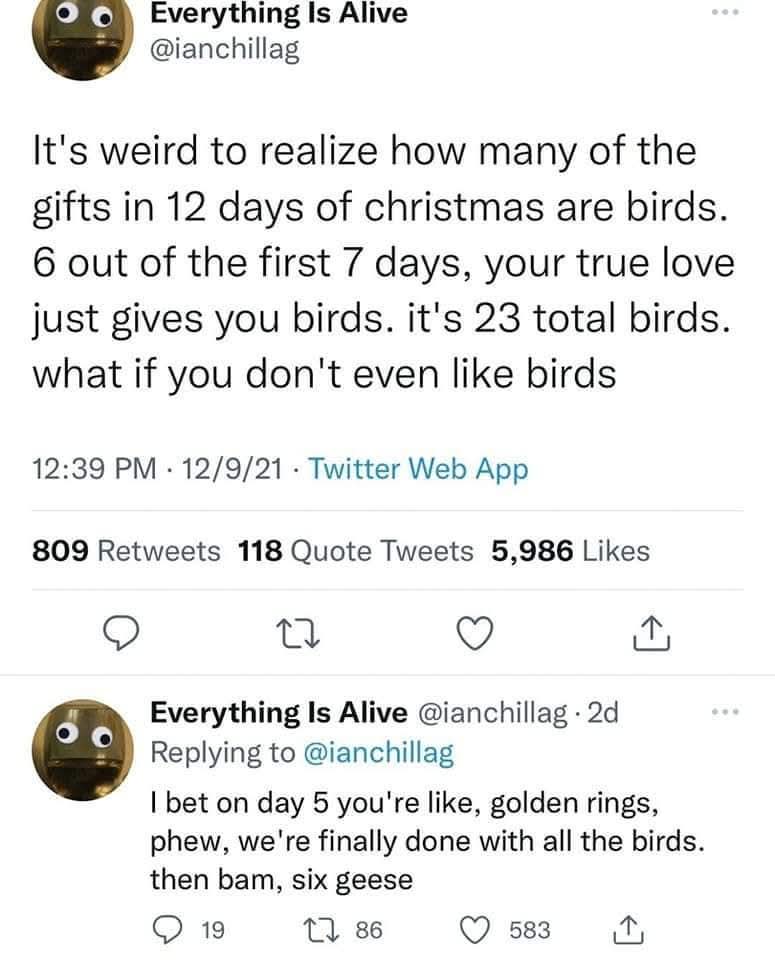The width and height of the screenshot is (775, 960).
Task: Click the @ianchillag handle at top
Action: tap(223, 50)
